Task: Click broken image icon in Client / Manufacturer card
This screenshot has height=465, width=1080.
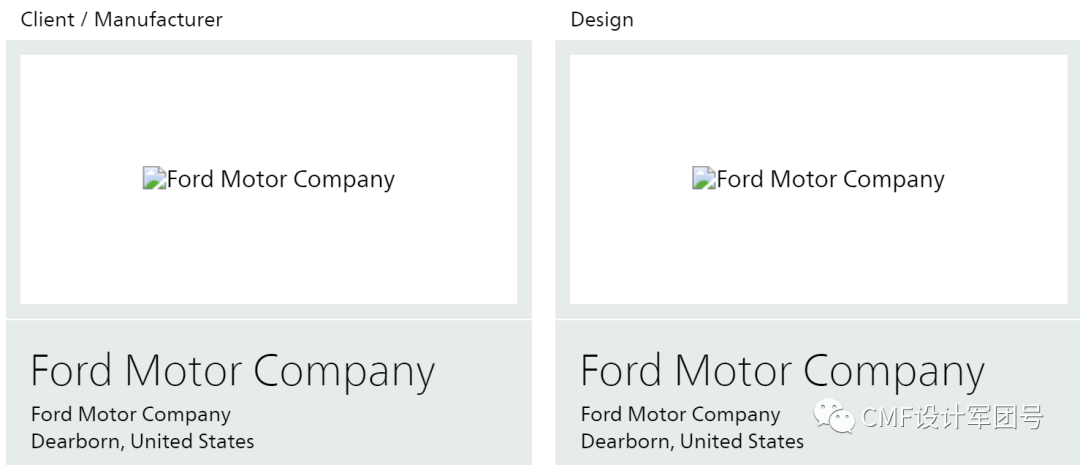Action: click(x=154, y=179)
